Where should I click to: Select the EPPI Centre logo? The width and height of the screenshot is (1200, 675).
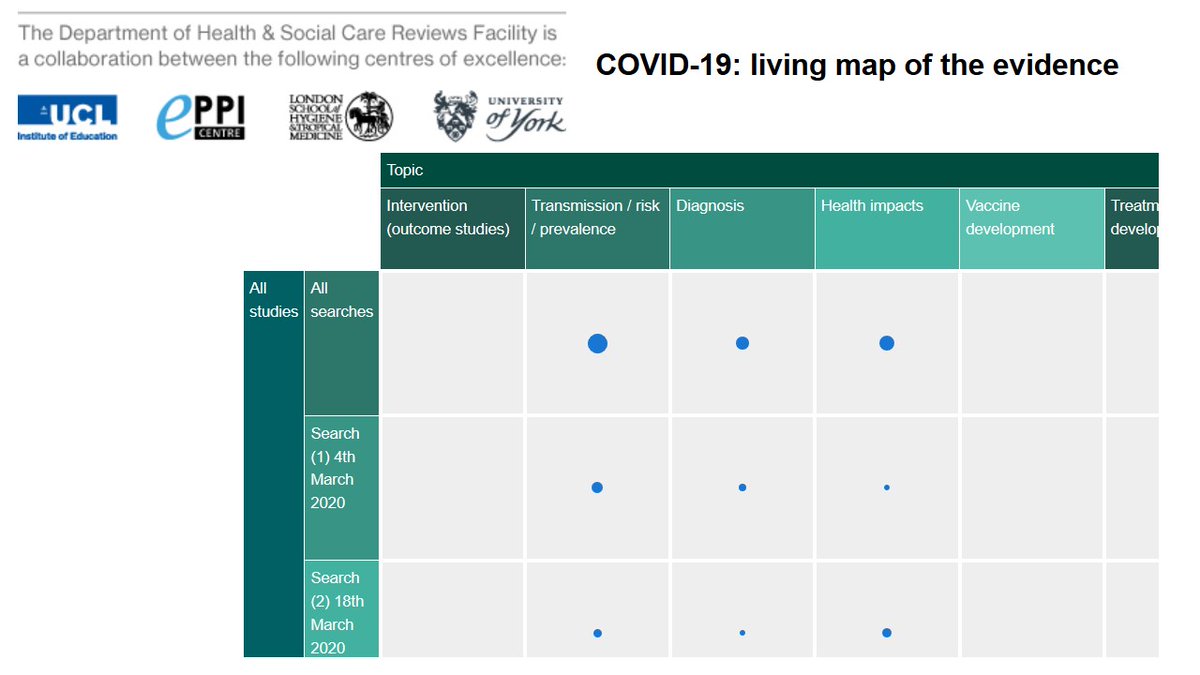pyautogui.click(x=199, y=114)
